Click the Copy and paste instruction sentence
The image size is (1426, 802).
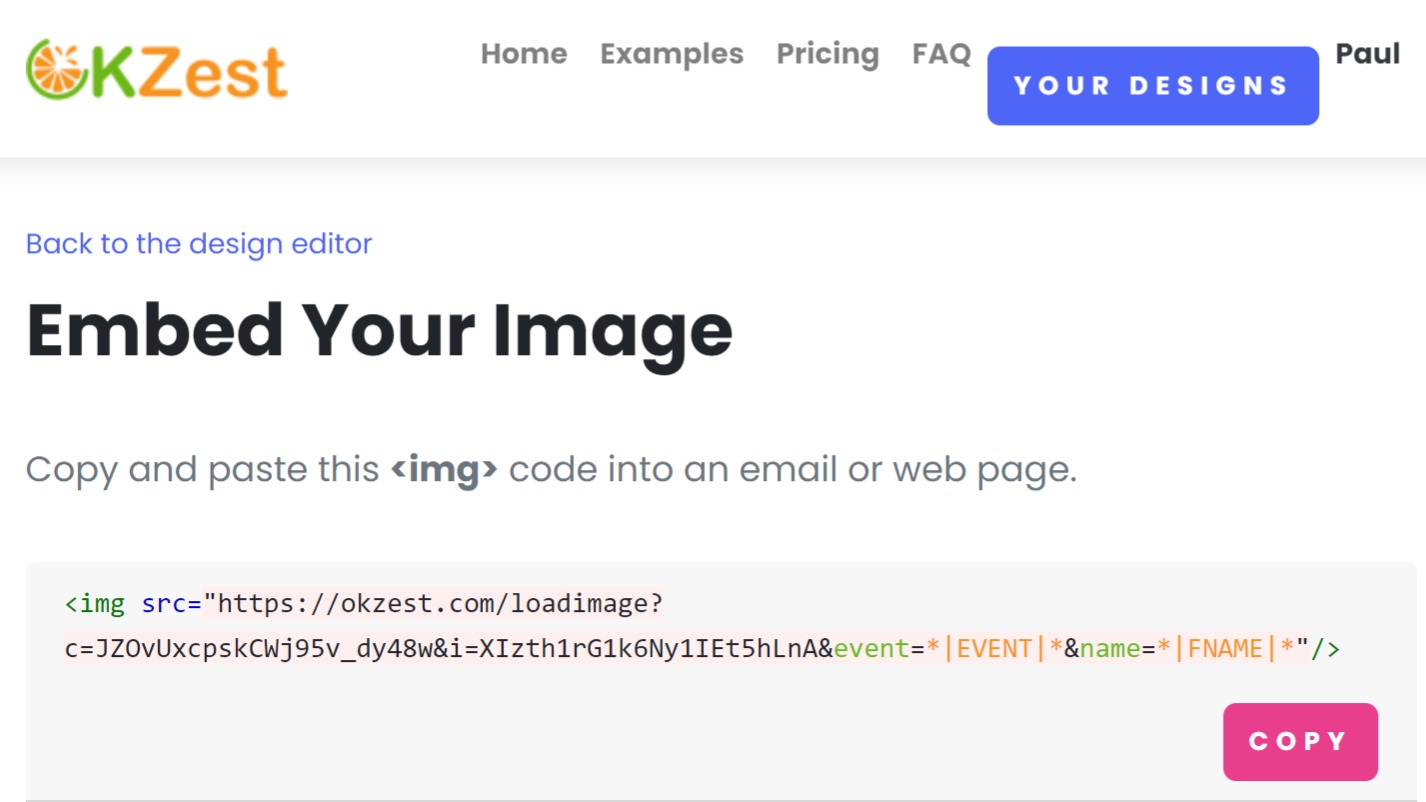(x=551, y=469)
